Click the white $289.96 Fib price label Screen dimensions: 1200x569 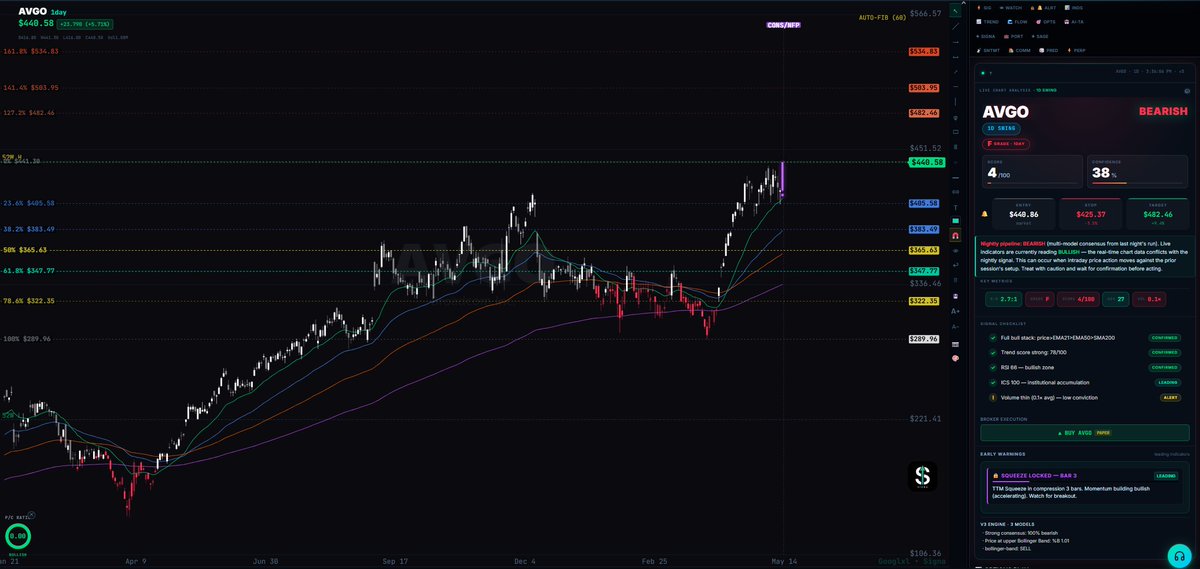[x=923, y=339]
